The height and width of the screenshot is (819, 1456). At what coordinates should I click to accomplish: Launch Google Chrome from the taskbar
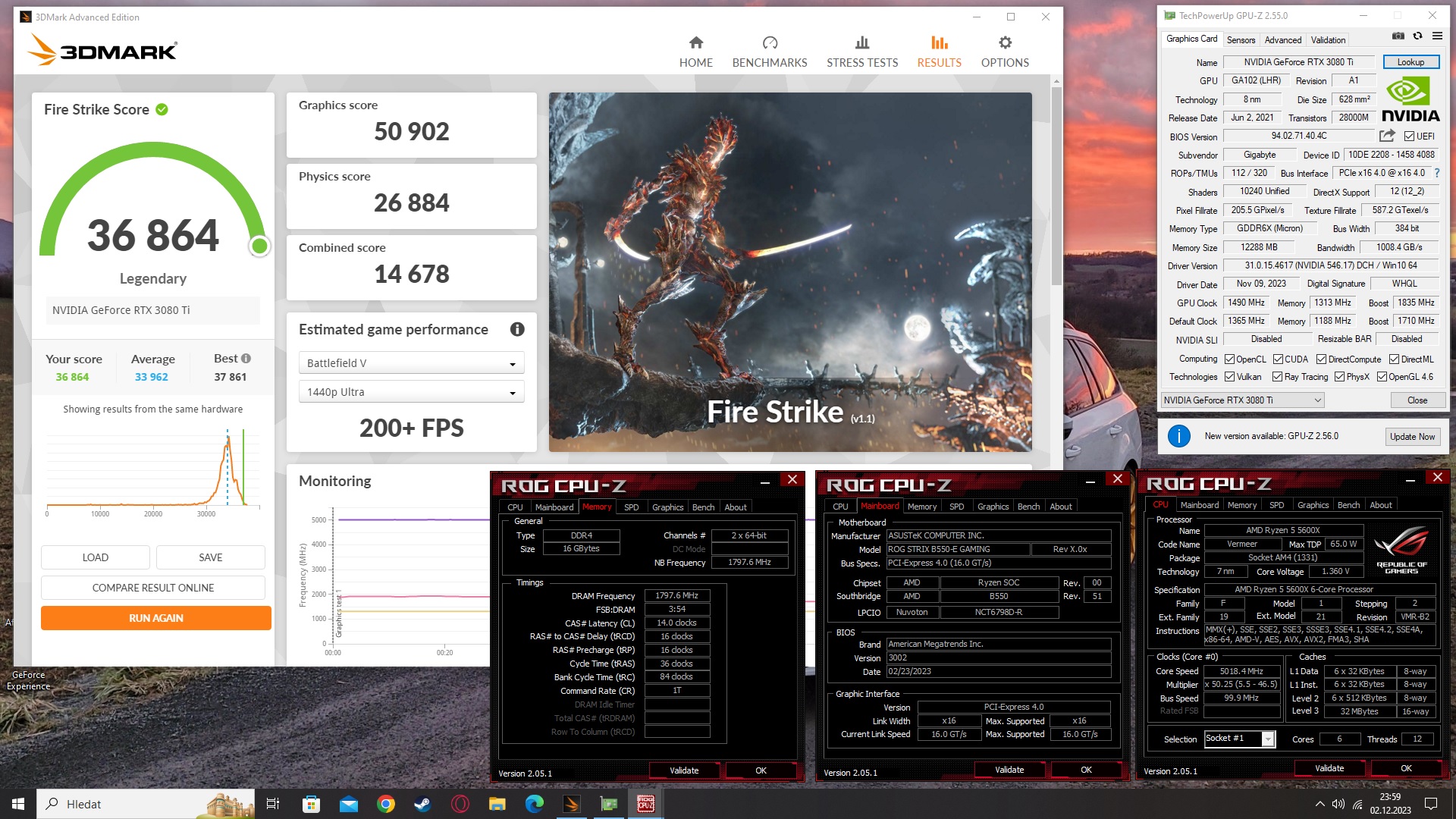(x=386, y=804)
